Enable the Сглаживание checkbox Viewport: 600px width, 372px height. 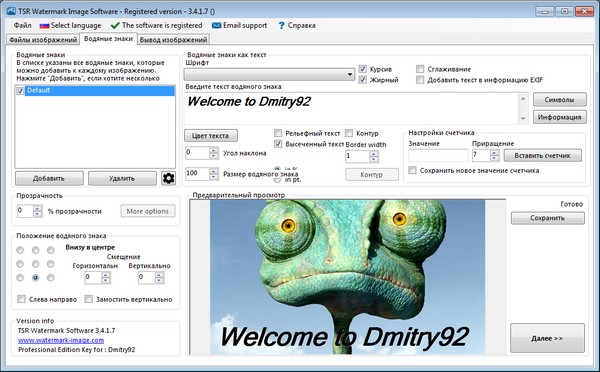tap(420, 69)
